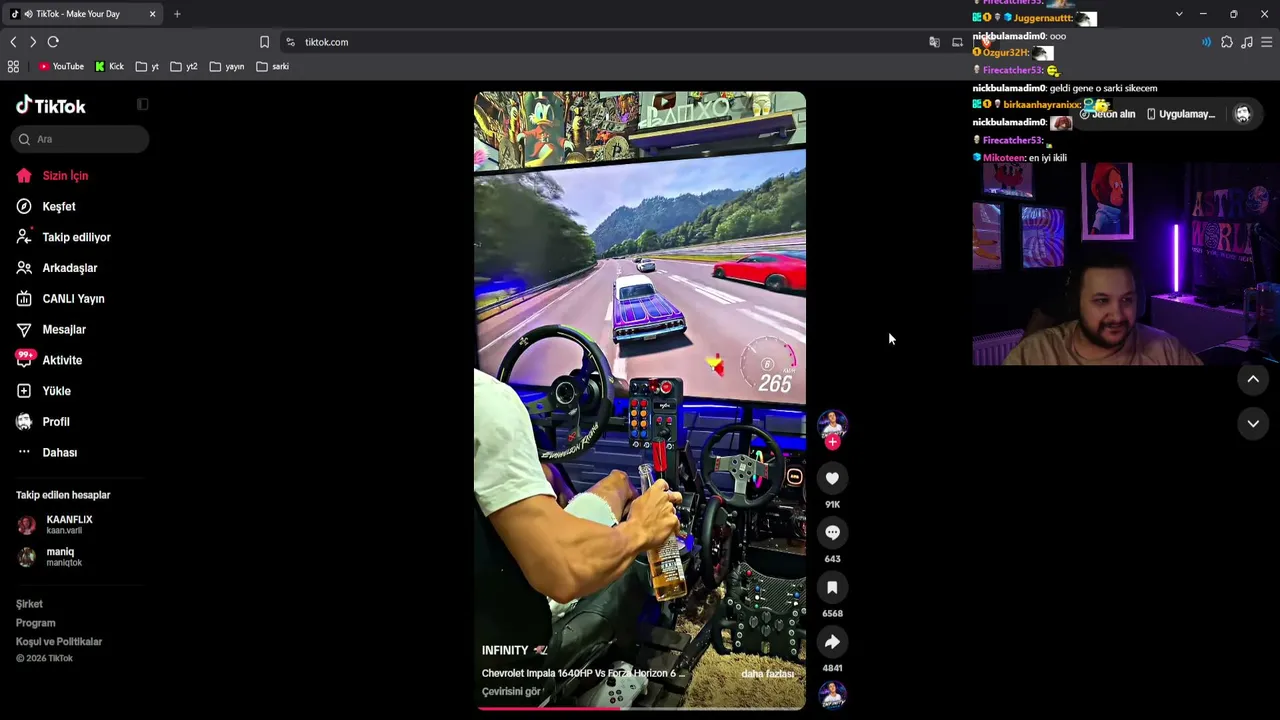Image resolution: width=1280 pixels, height=720 pixels.
Task: Open the sarki bookmarks folder
Action: point(272,67)
